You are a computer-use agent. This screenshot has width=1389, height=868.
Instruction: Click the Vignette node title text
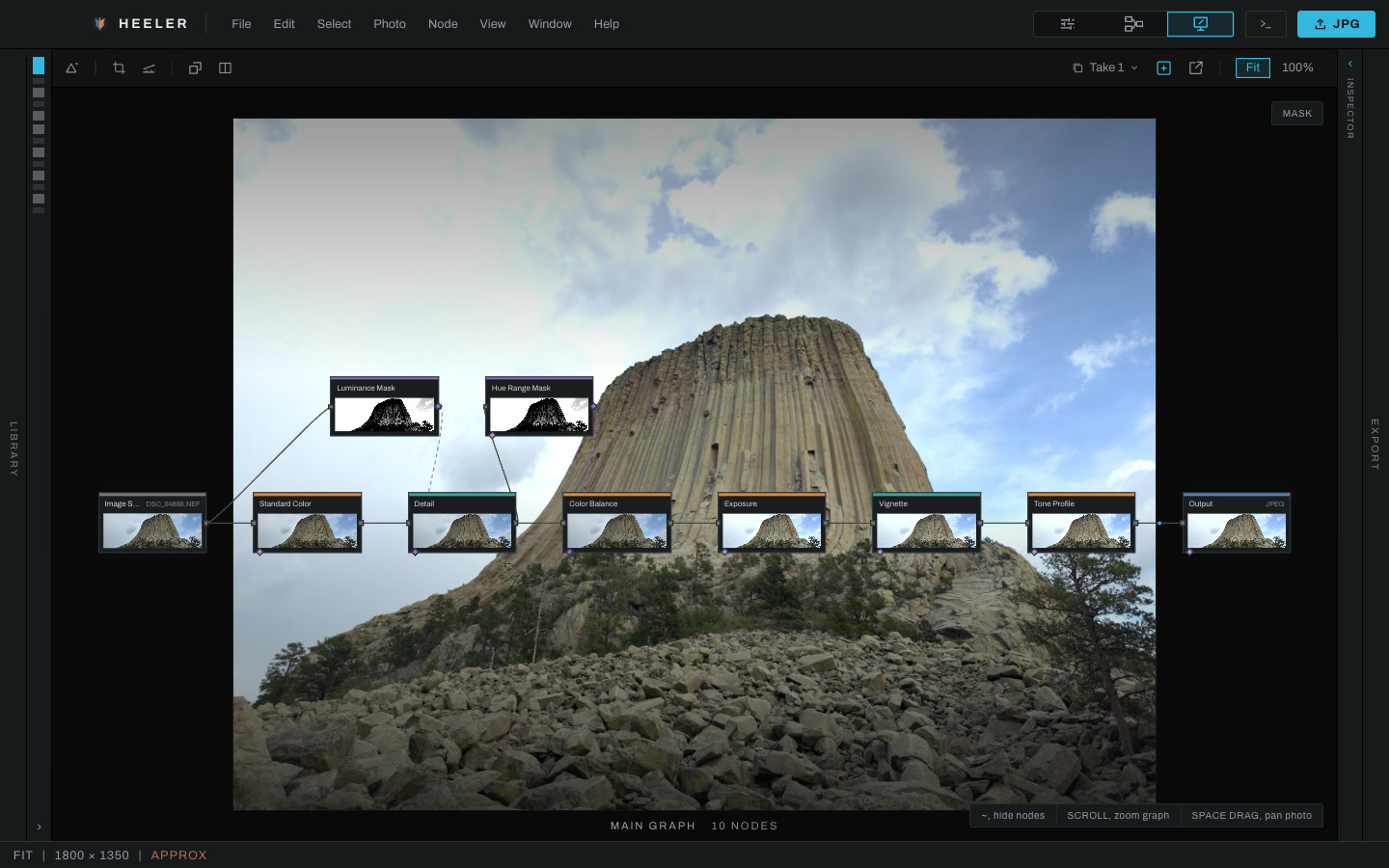click(x=893, y=503)
